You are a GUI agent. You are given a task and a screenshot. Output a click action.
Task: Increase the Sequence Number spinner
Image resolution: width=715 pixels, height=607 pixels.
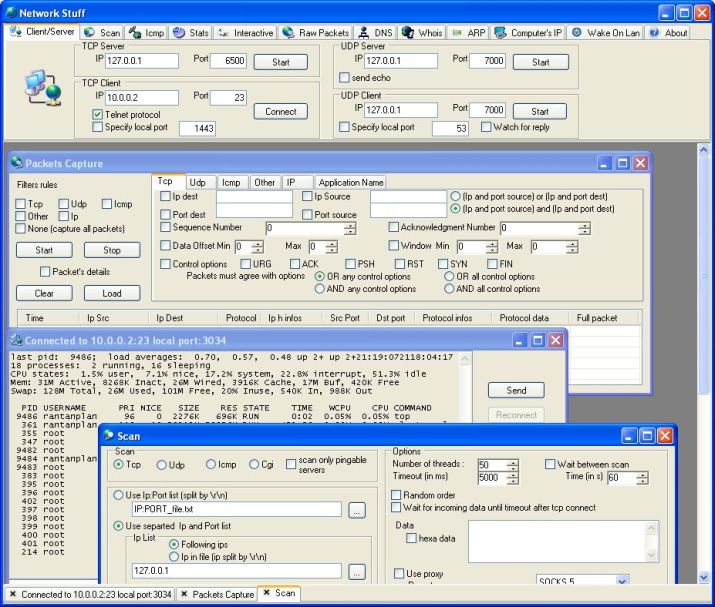(350, 225)
